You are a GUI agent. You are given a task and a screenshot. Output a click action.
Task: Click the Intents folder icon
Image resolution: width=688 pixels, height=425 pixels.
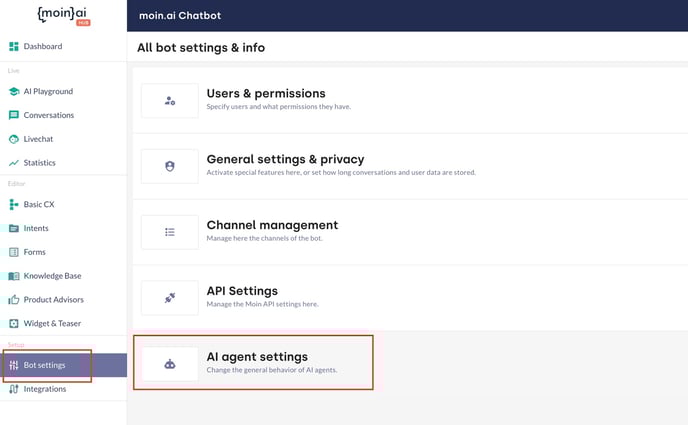click(x=14, y=228)
